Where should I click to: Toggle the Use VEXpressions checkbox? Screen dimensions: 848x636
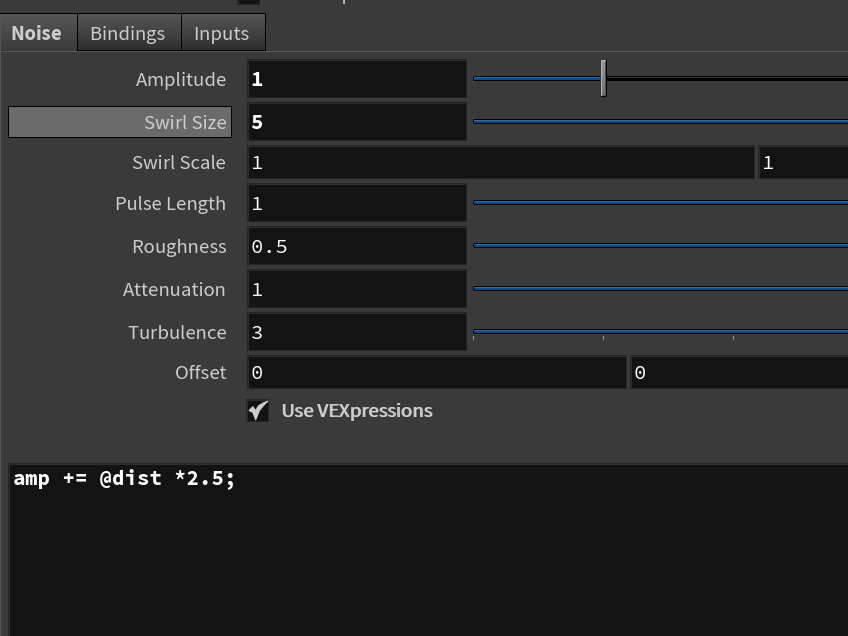pos(257,410)
